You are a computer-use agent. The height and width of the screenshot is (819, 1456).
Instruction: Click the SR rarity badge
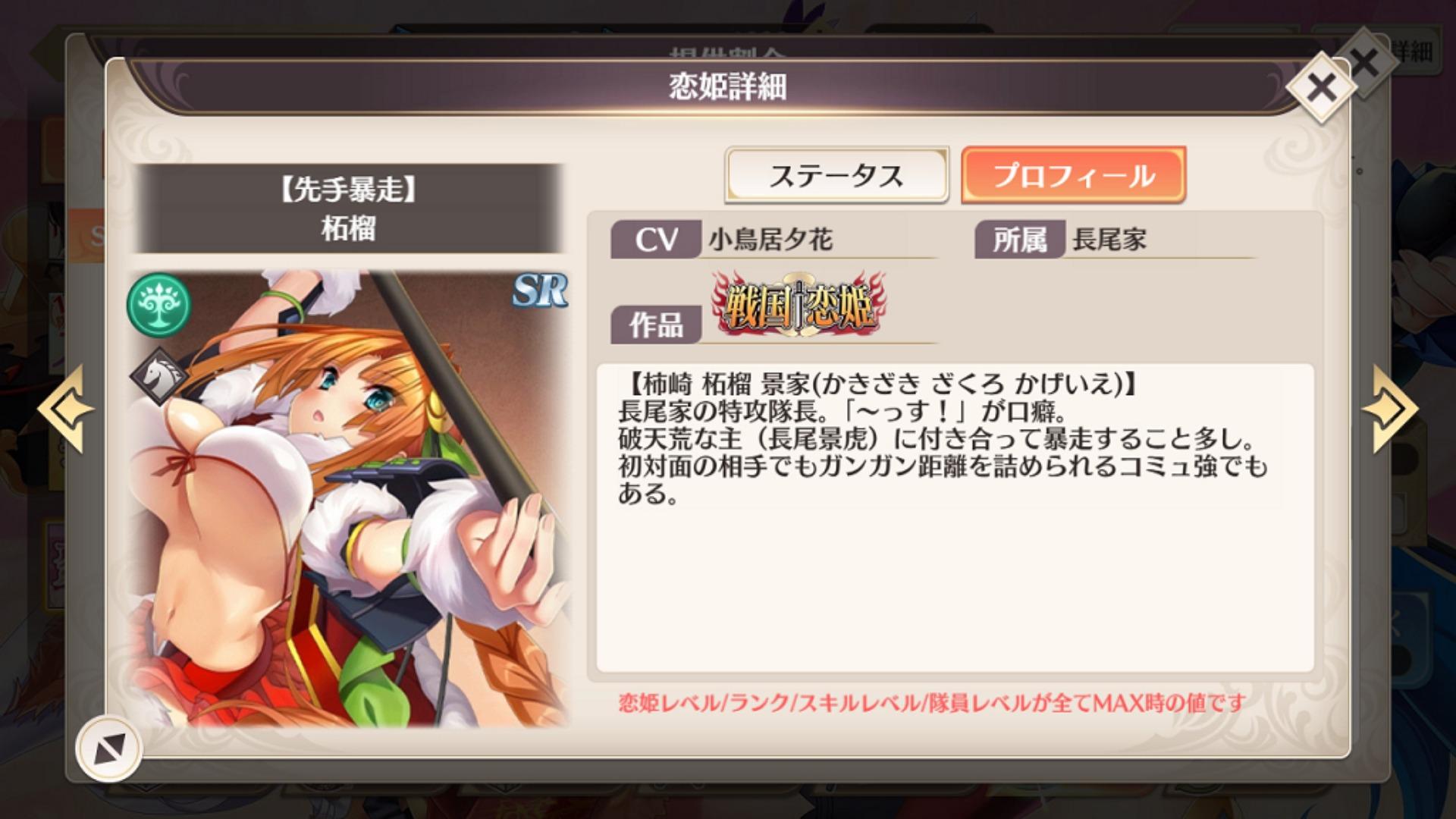click(539, 290)
